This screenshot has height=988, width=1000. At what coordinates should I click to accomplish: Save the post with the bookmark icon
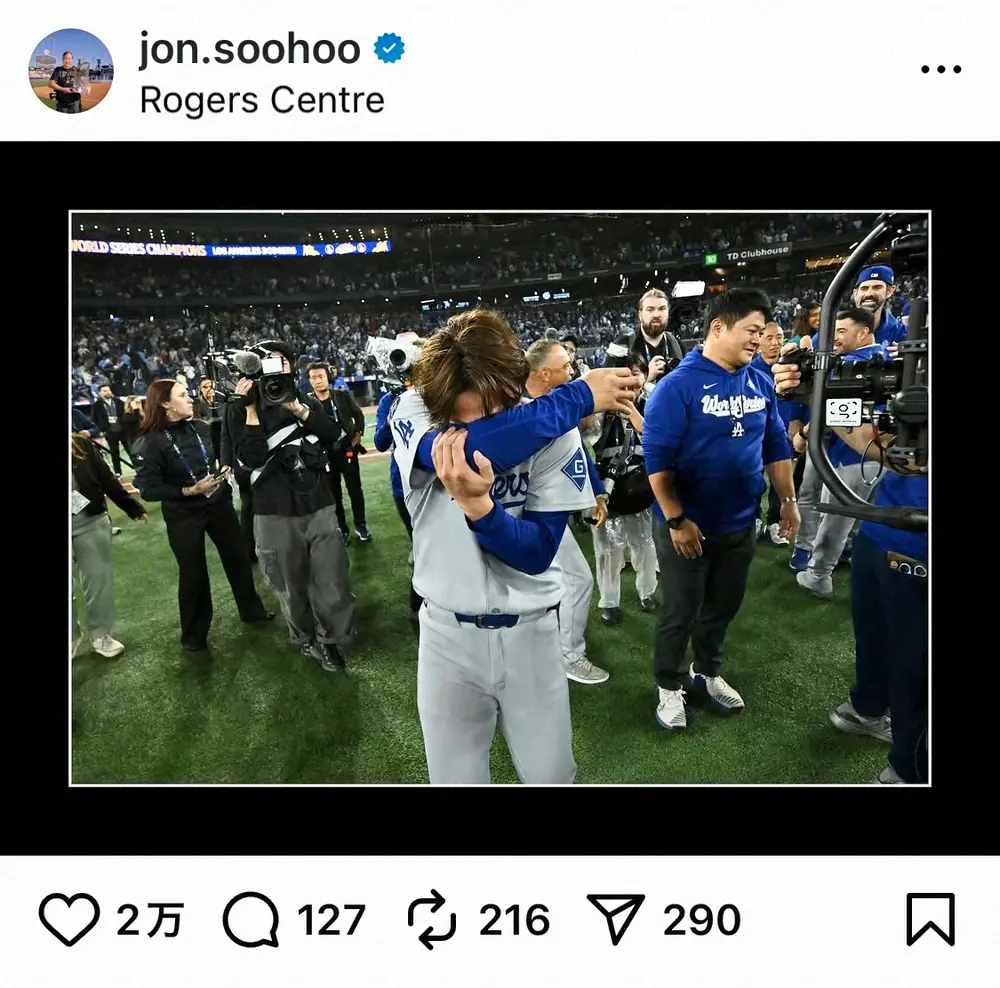click(930, 919)
